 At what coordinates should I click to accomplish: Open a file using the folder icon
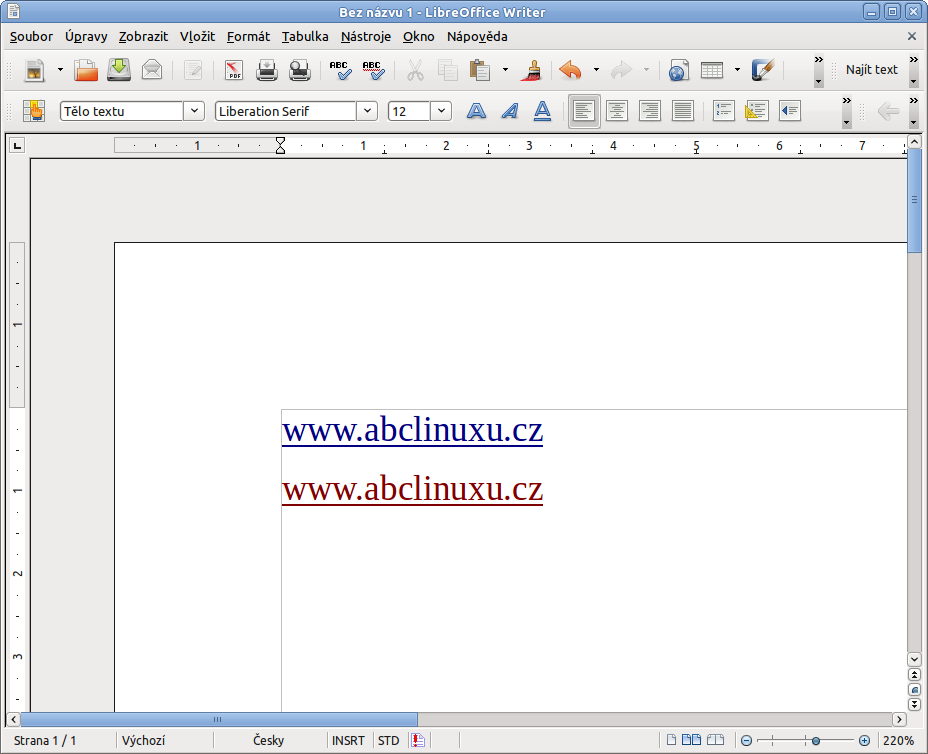tap(86, 70)
